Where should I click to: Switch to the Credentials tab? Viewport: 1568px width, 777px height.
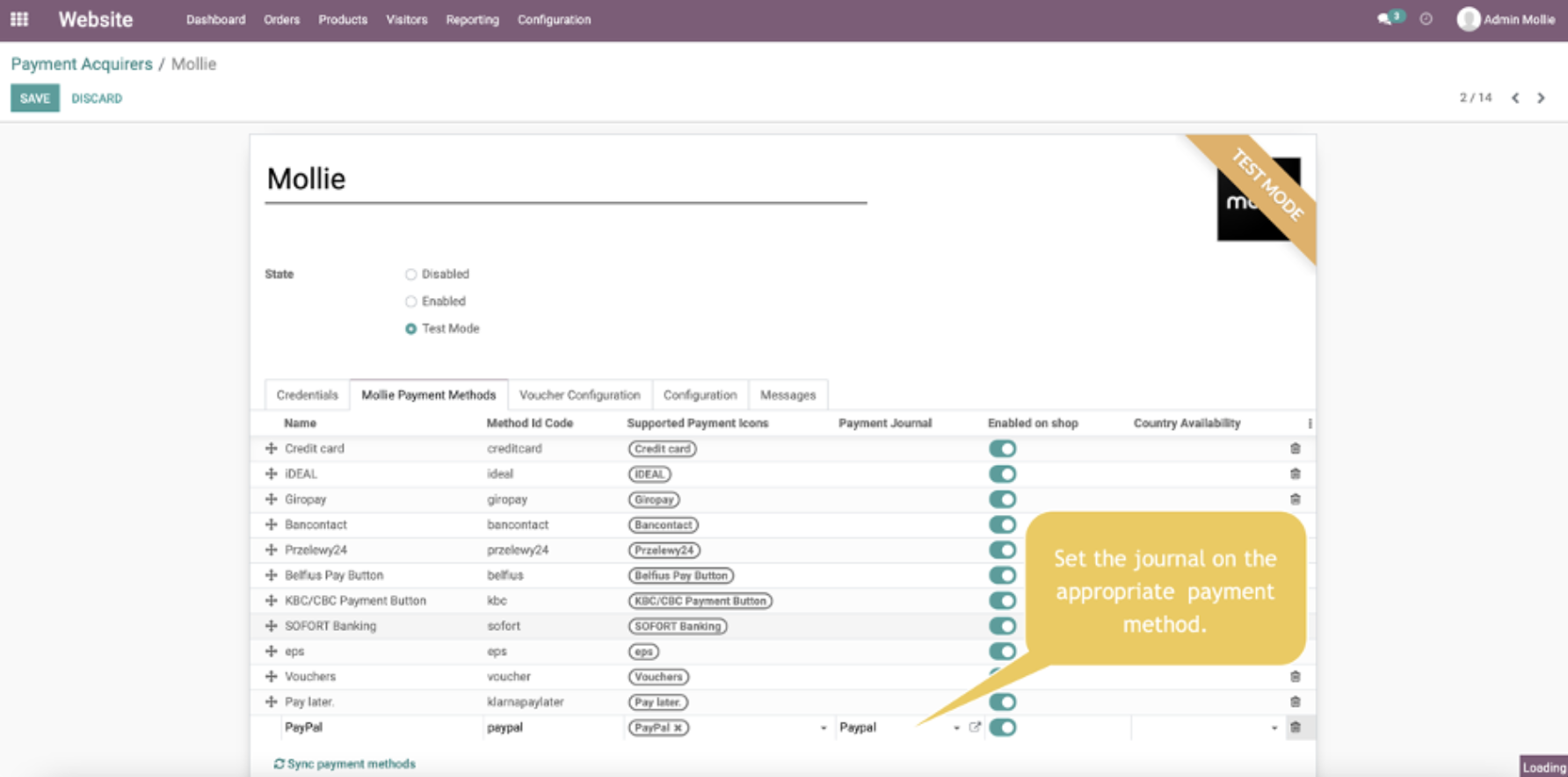coord(307,396)
